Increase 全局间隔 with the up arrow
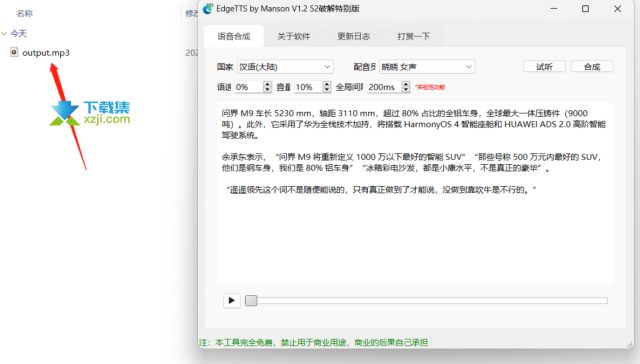This screenshot has height=364, width=640. click(406, 84)
